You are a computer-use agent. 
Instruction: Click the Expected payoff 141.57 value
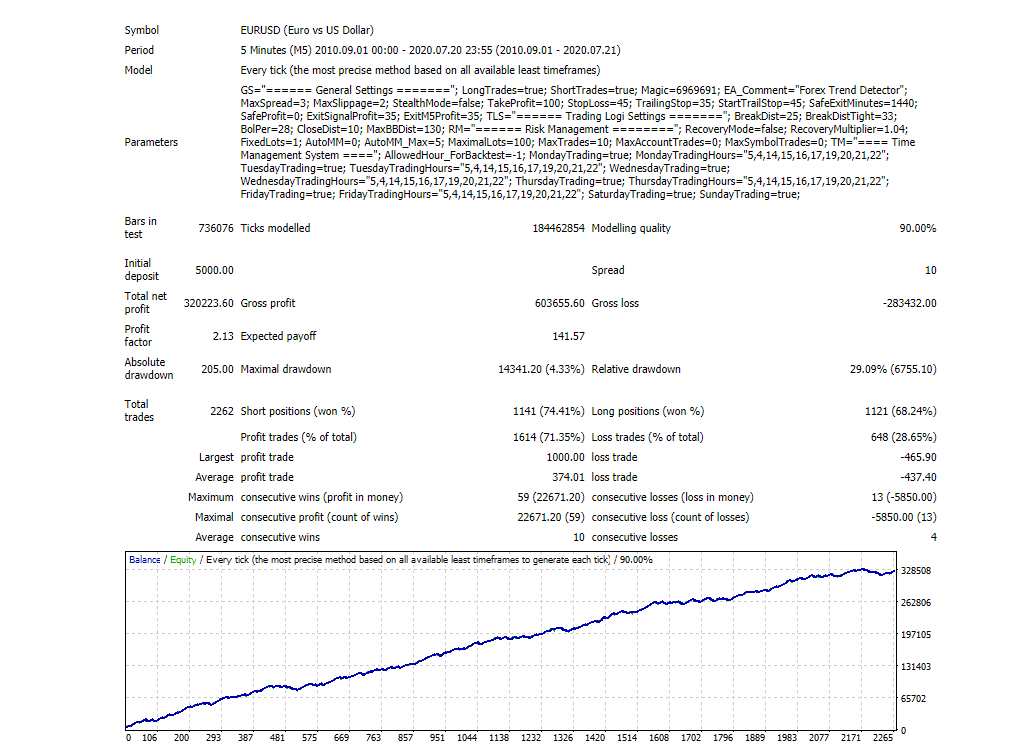pyautogui.click(x=568, y=337)
